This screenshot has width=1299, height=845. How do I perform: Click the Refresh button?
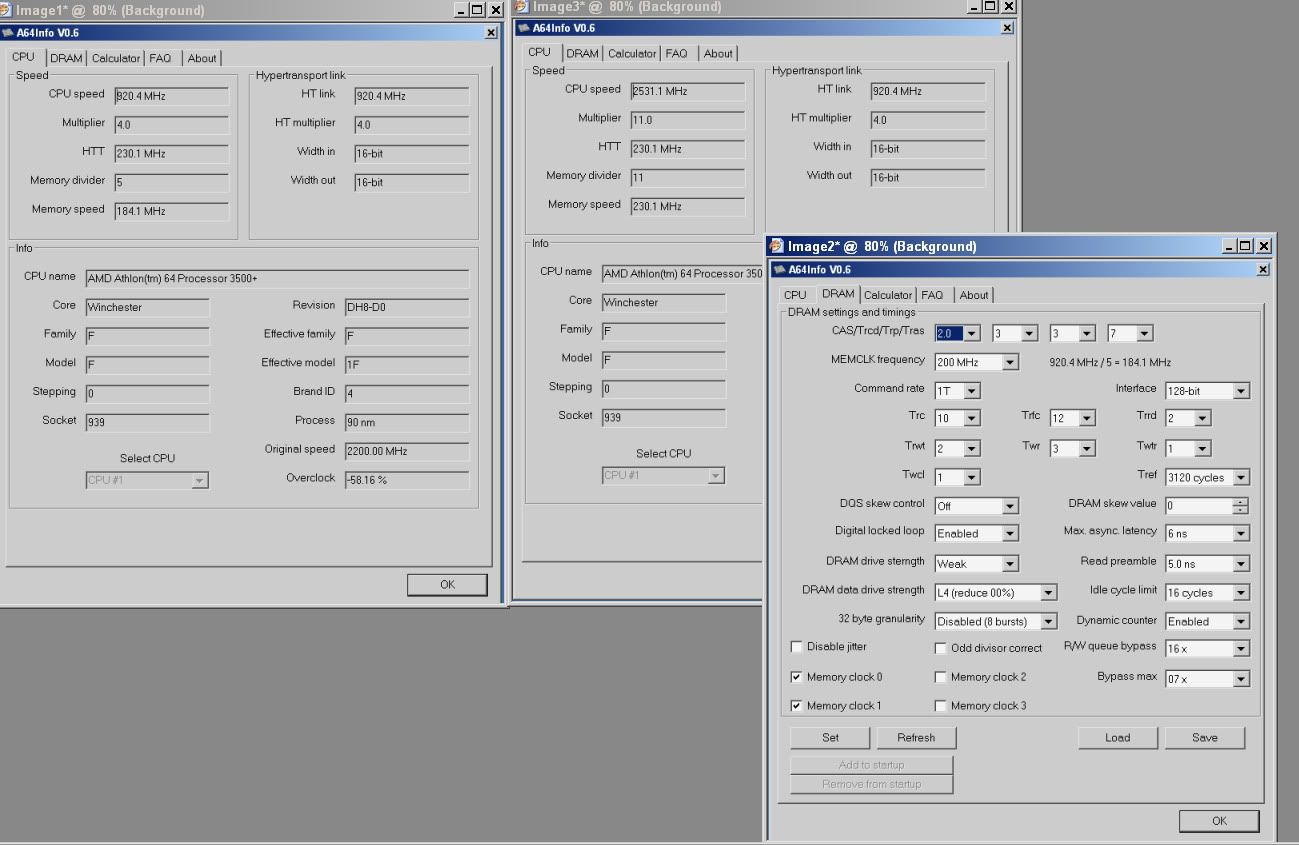916,738
